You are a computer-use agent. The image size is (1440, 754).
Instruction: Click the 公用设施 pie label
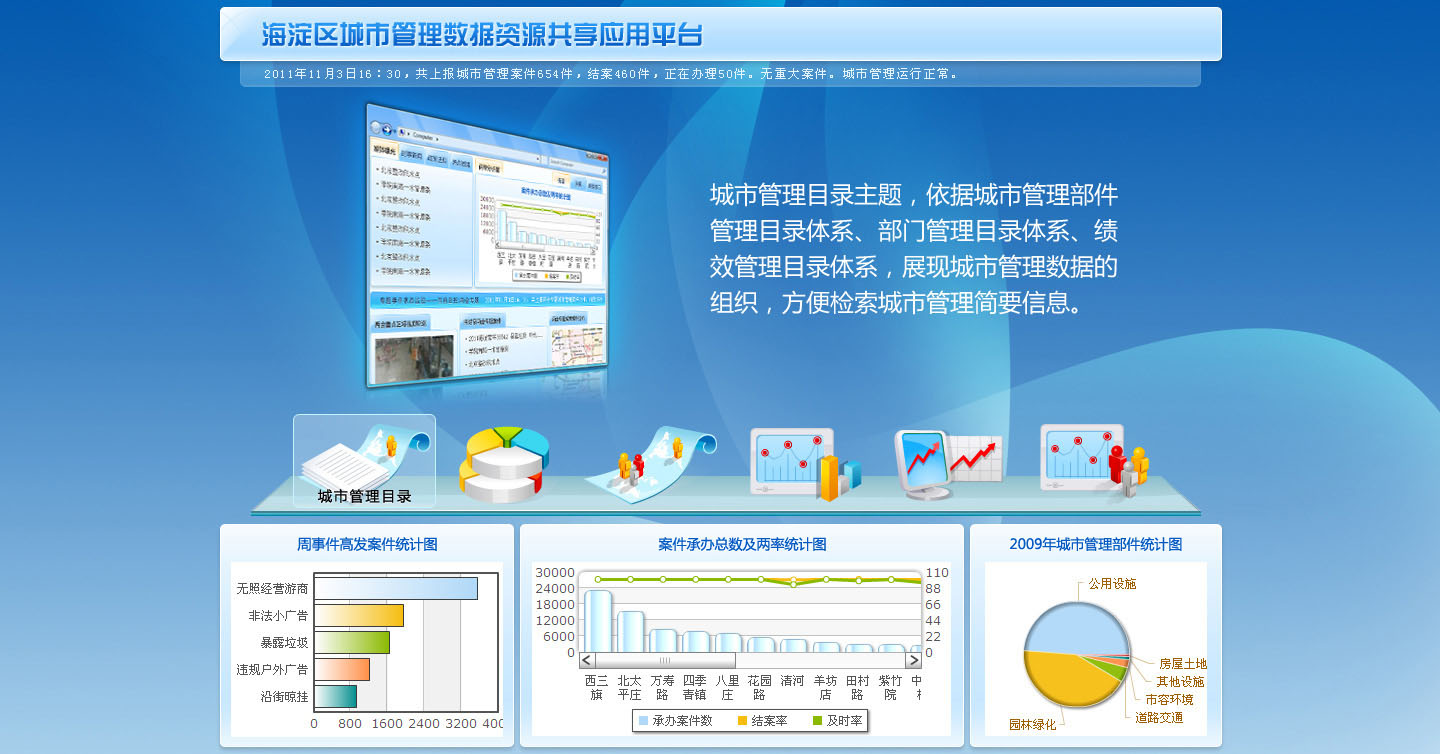click(1112, 584)
